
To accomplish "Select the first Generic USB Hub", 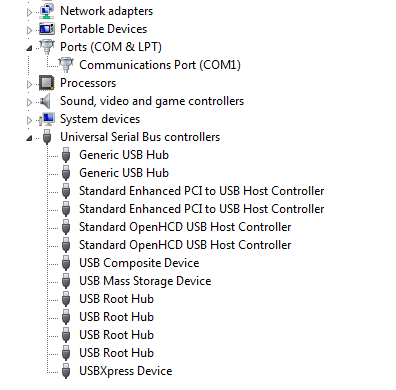I will point(124,155).
